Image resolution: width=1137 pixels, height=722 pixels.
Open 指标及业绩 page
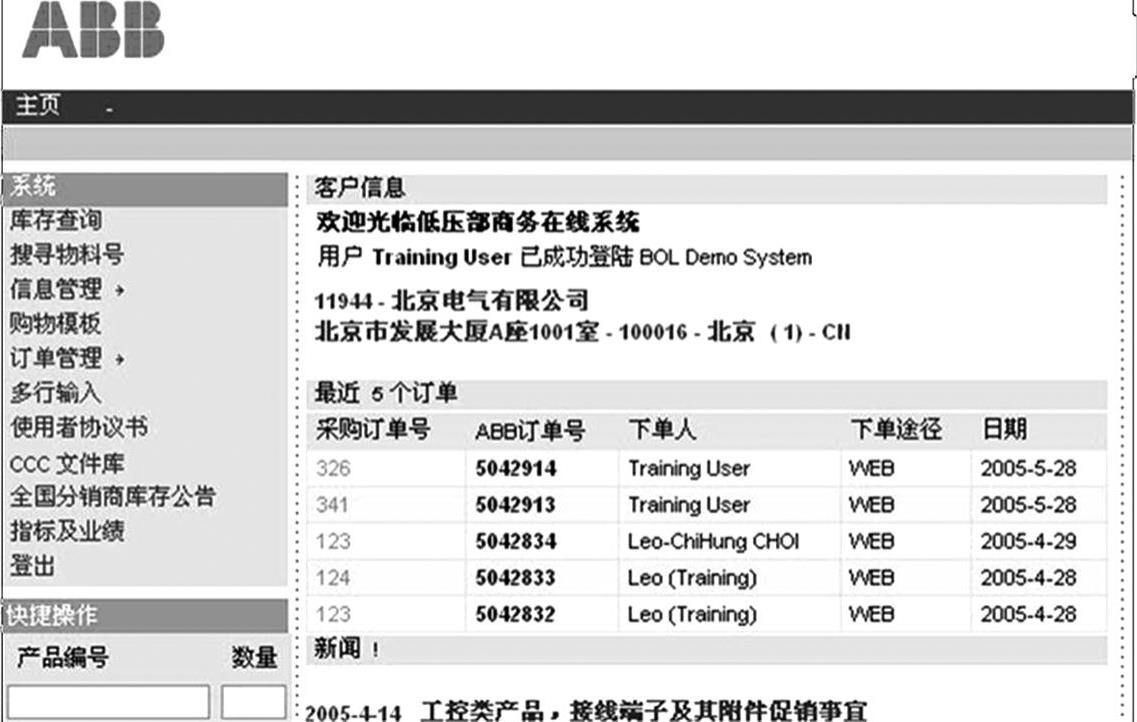coord(67,531)
